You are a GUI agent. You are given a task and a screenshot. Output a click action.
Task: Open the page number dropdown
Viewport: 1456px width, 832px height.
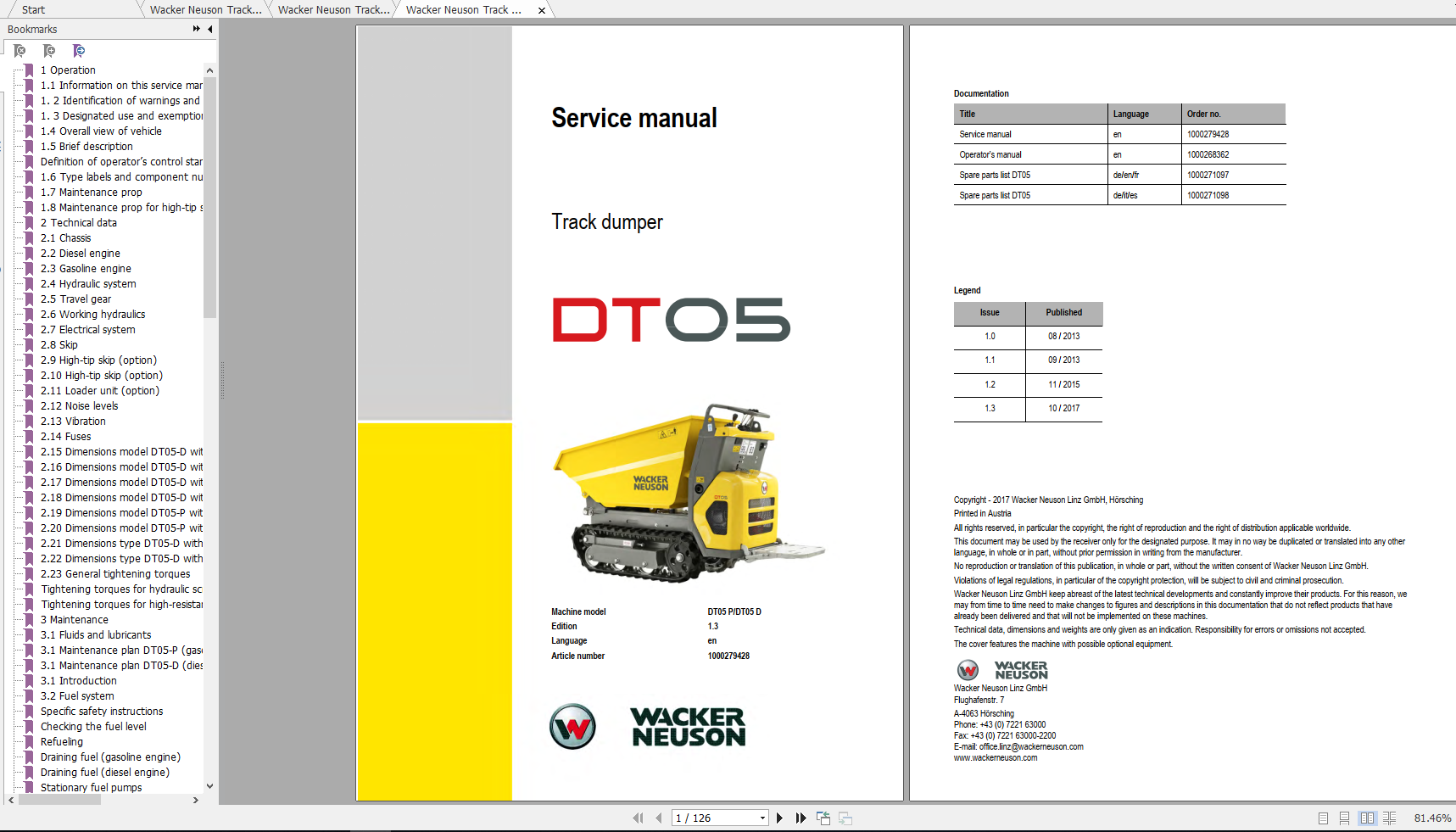pos(762,818)
